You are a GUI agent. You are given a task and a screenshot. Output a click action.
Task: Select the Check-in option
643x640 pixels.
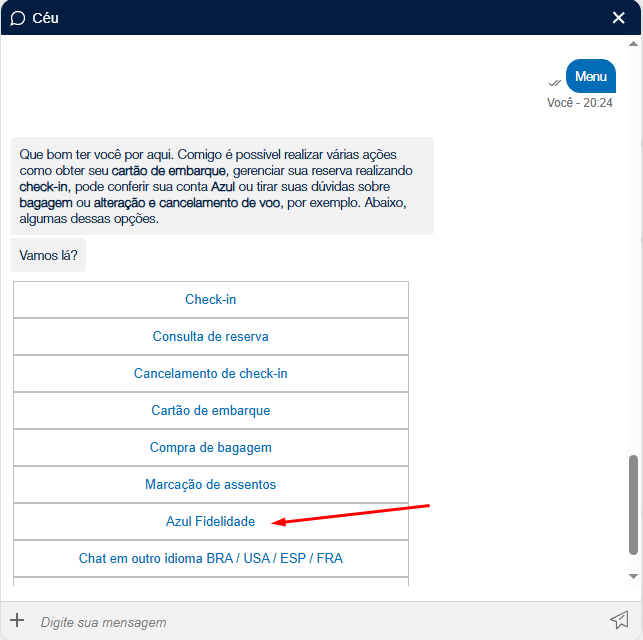pyautogui.click(x=211, y=299)
